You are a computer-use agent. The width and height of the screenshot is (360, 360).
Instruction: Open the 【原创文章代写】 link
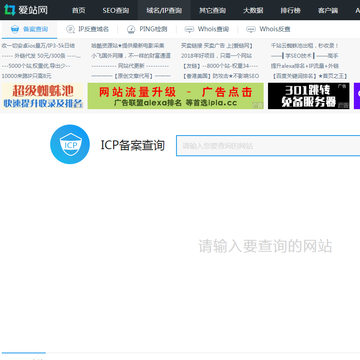click(x=131, y=76)
